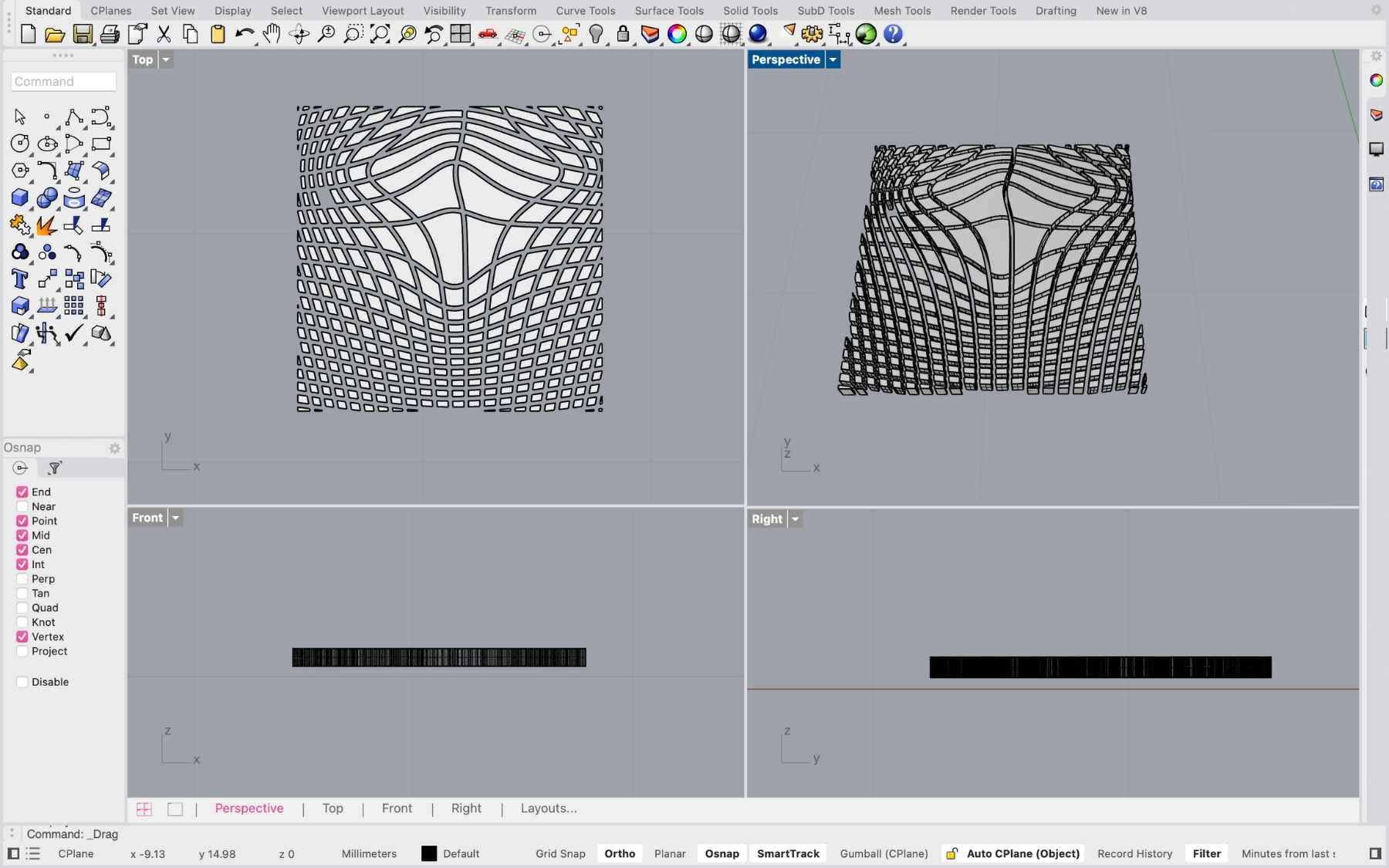The height and width of the screenshot is (868, 1389).
Task: Select the Print icon
Action: [x=110, y=34]
